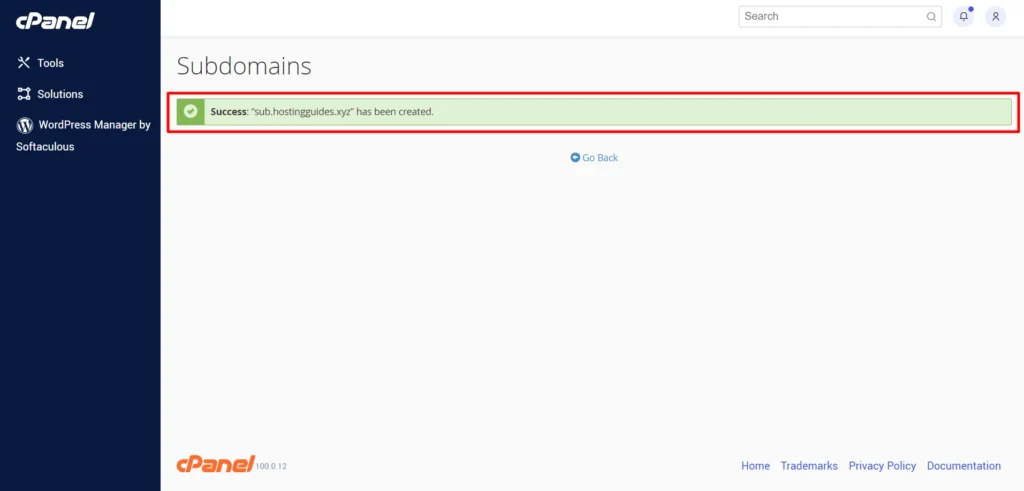Click the footer cPanel logo
This screenshot has height=491, width=1024.
[215, 464]
